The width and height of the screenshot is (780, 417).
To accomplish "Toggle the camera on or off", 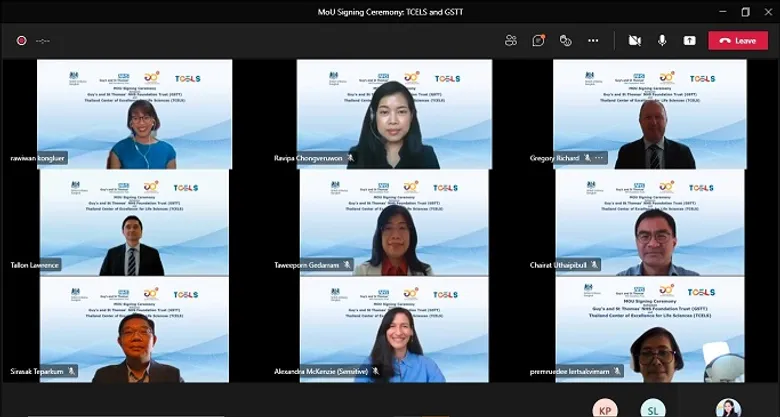I will [635, 41].
